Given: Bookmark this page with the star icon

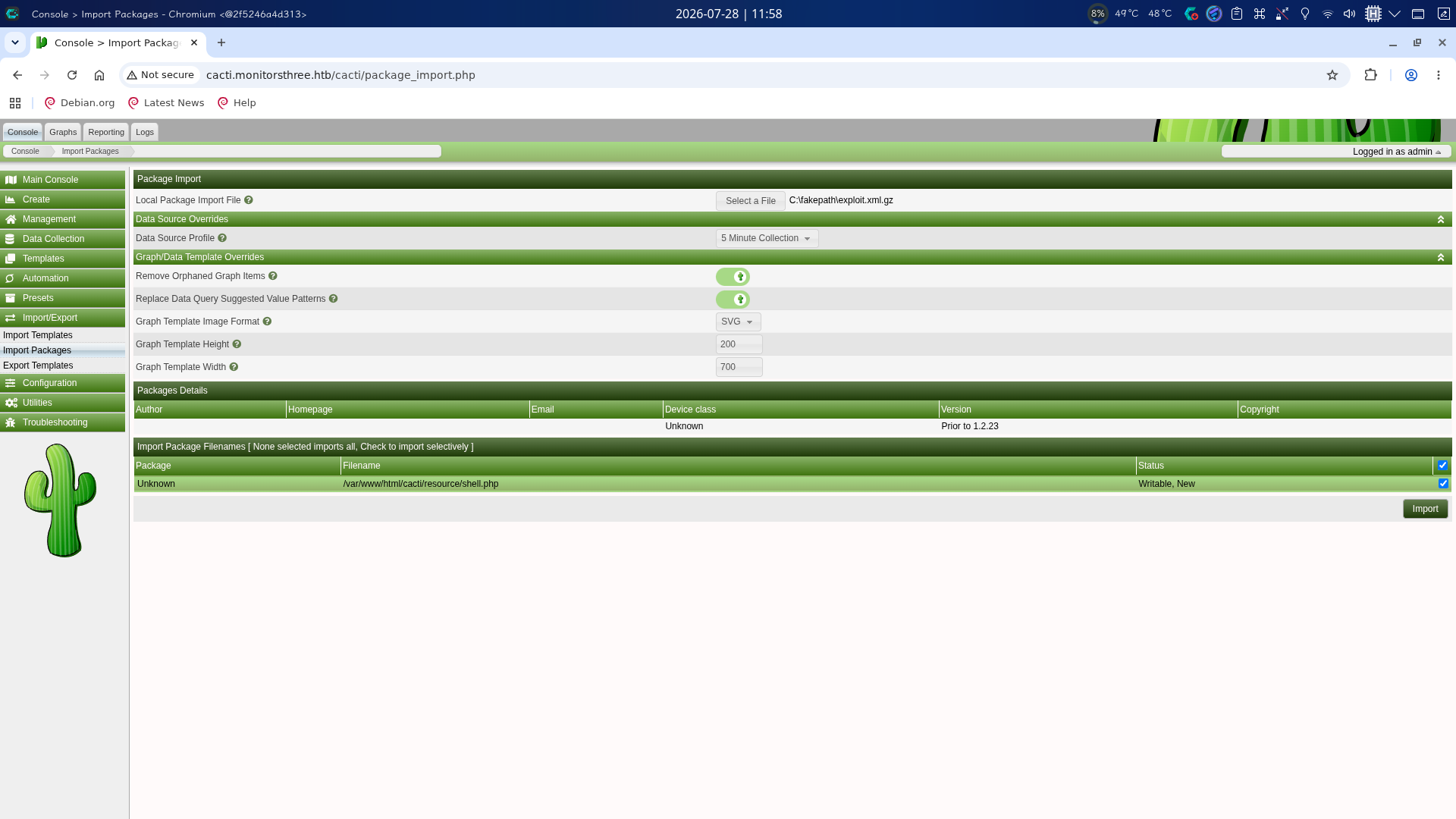Looking at the screenshot, I should click(x=1332, y=75).
